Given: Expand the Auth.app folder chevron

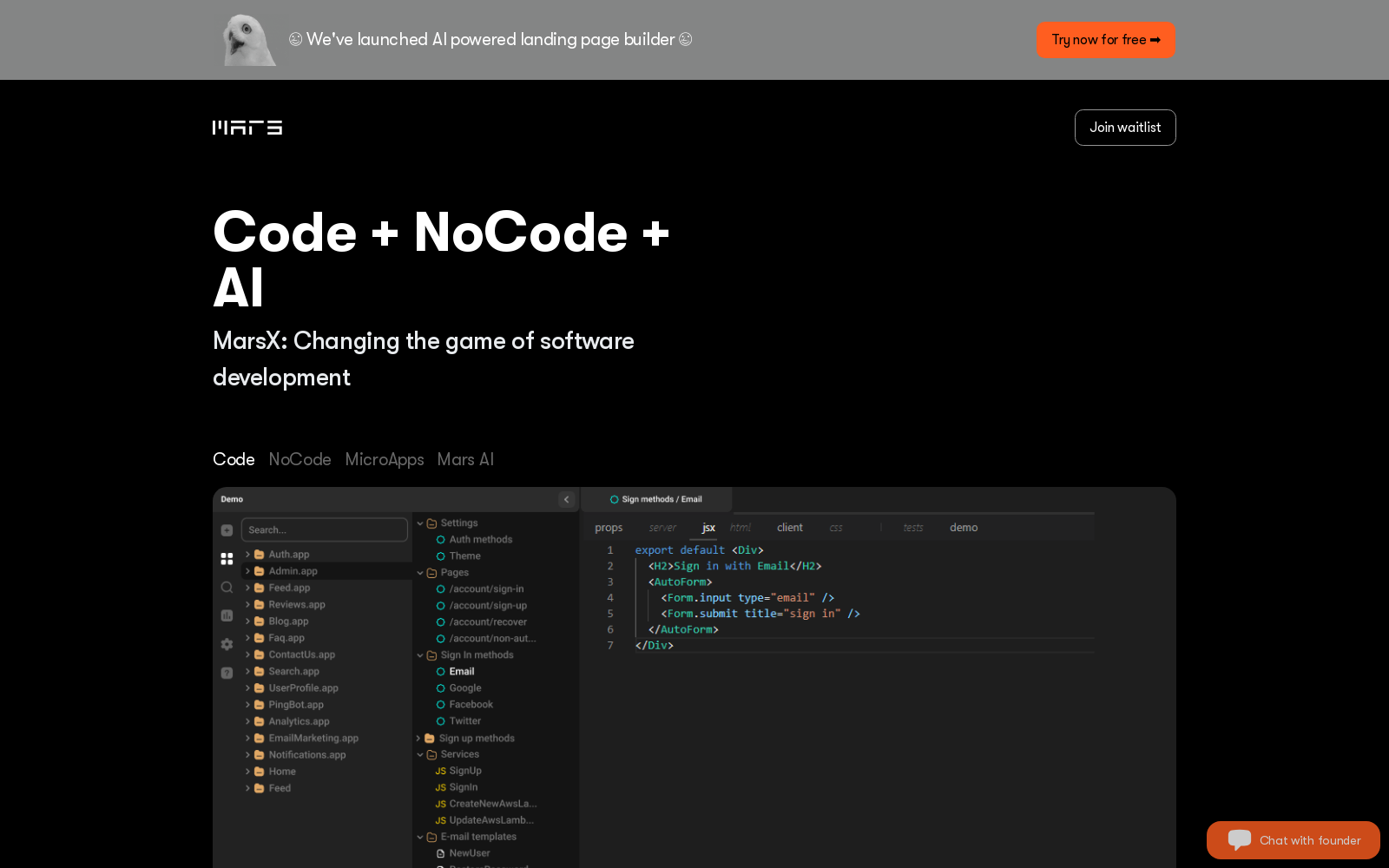Looking at the screenshot, I should tap(247, 555).
